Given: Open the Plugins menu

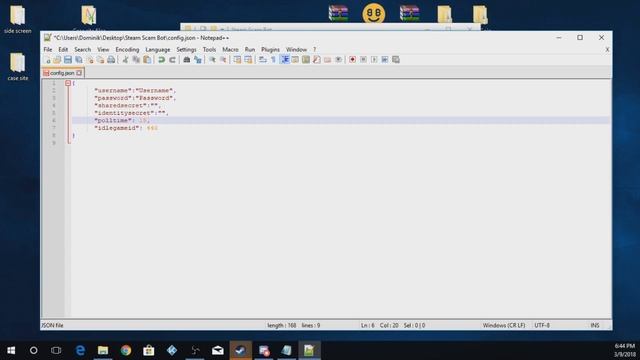Looking at the screenshot, I should [x=270, y=49].
